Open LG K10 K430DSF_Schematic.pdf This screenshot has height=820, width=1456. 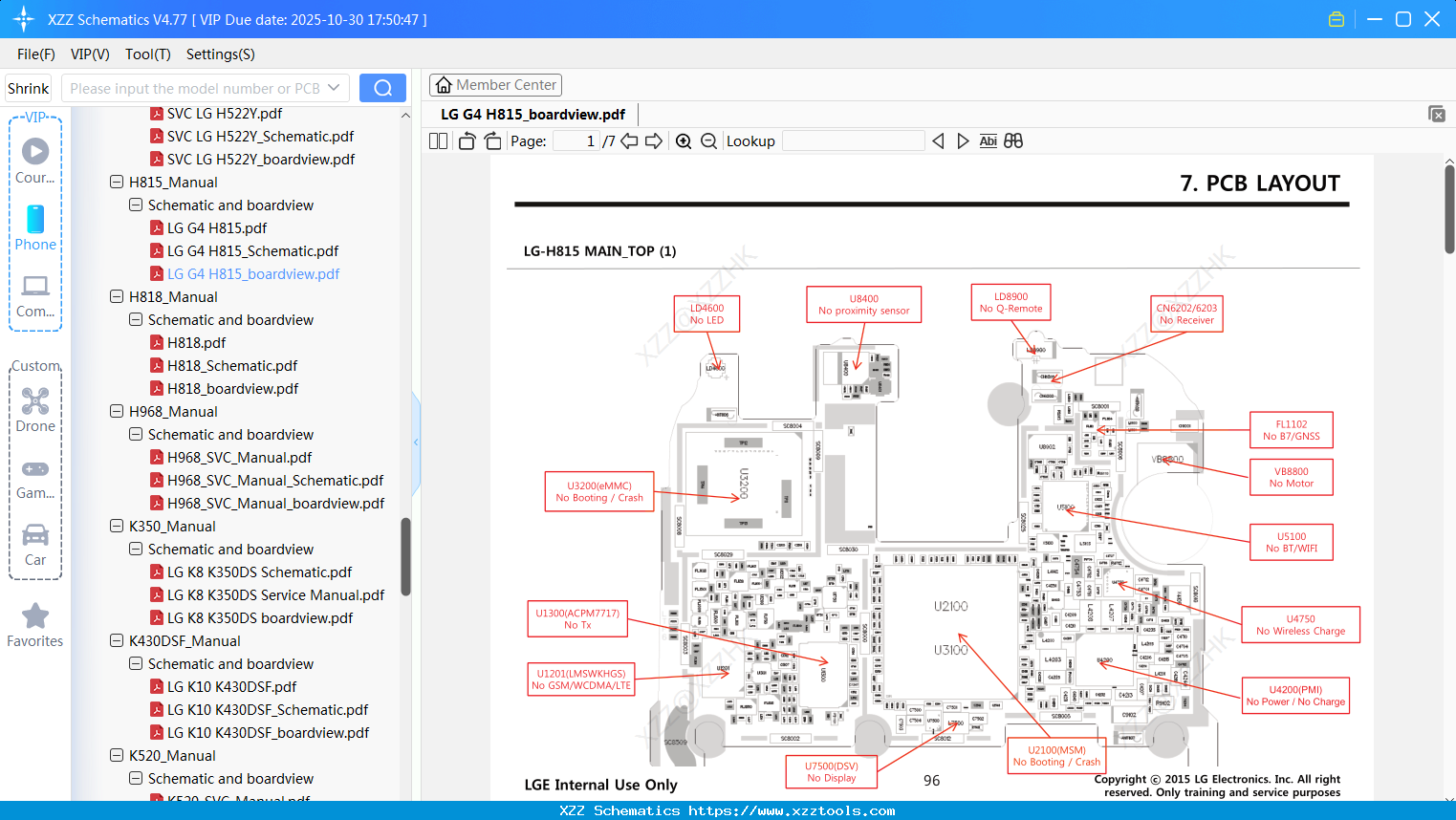coord(259,709)
